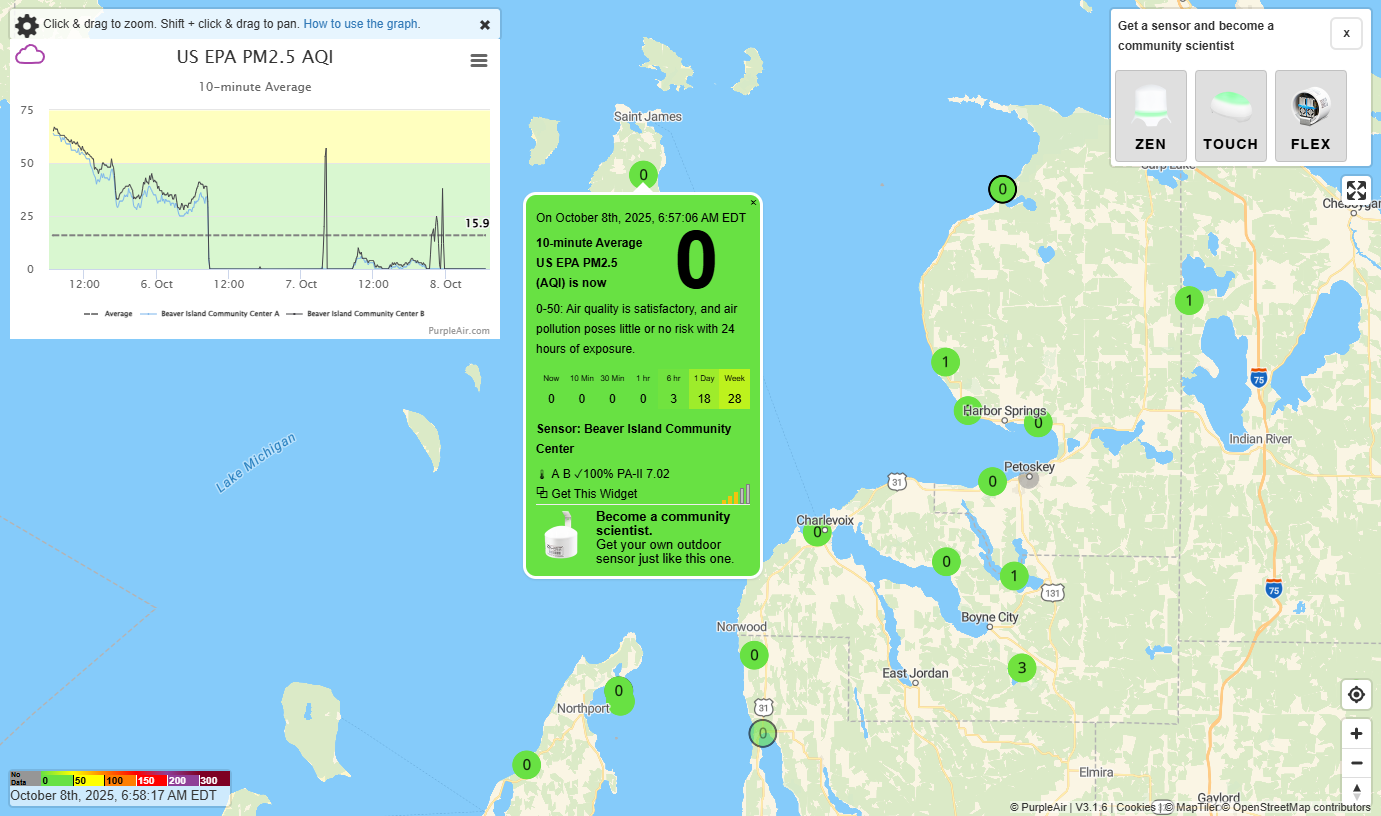Open 'How to use the graph' link
Image resolution: width=1381 pixels, height=816 pixels.
click(x=361, y=24)
